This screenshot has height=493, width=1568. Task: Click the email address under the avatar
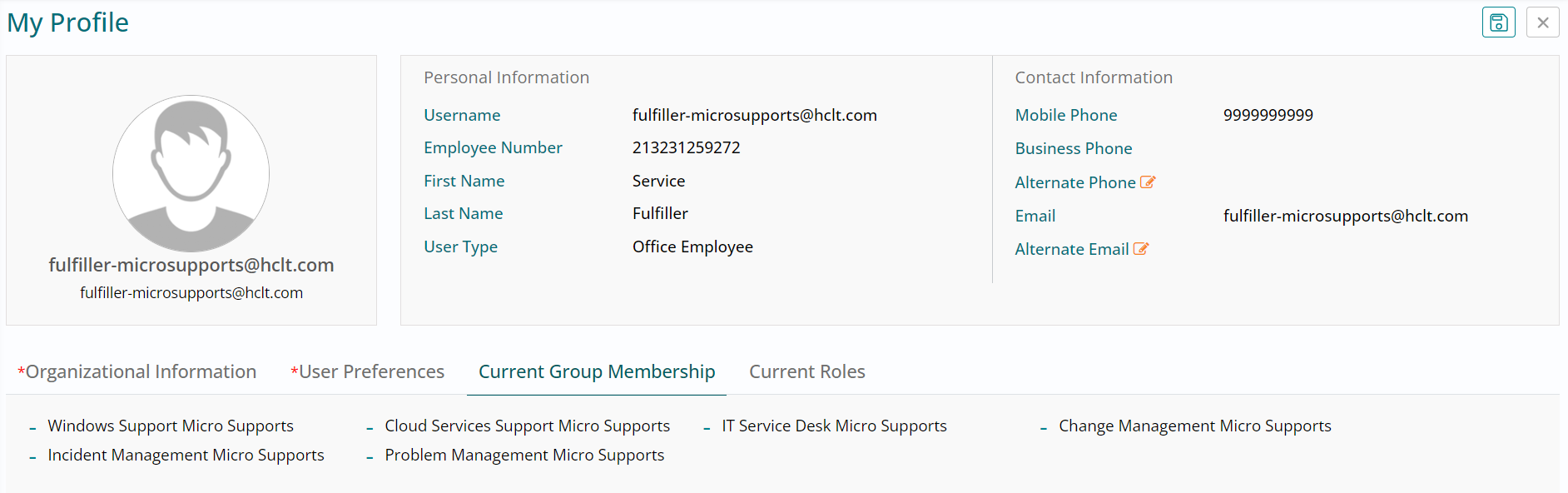[x=191, y=293]
